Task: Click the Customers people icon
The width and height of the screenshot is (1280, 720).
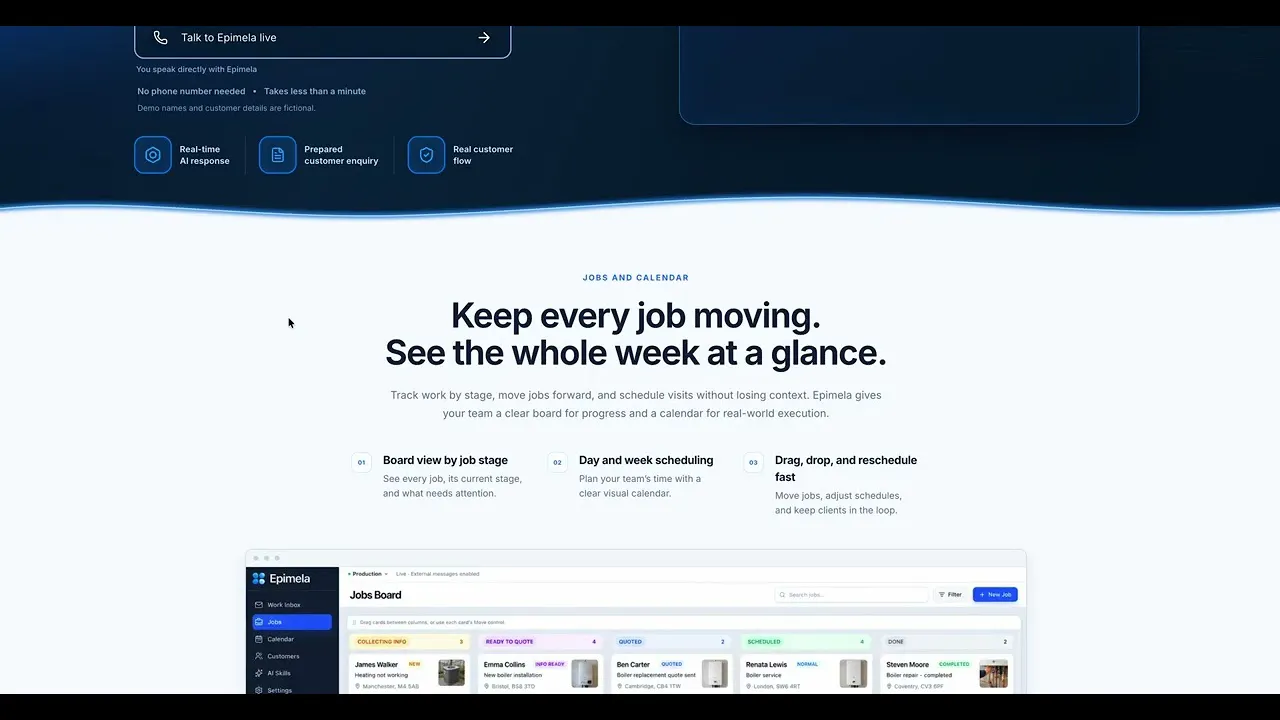Action: (259, 656)
